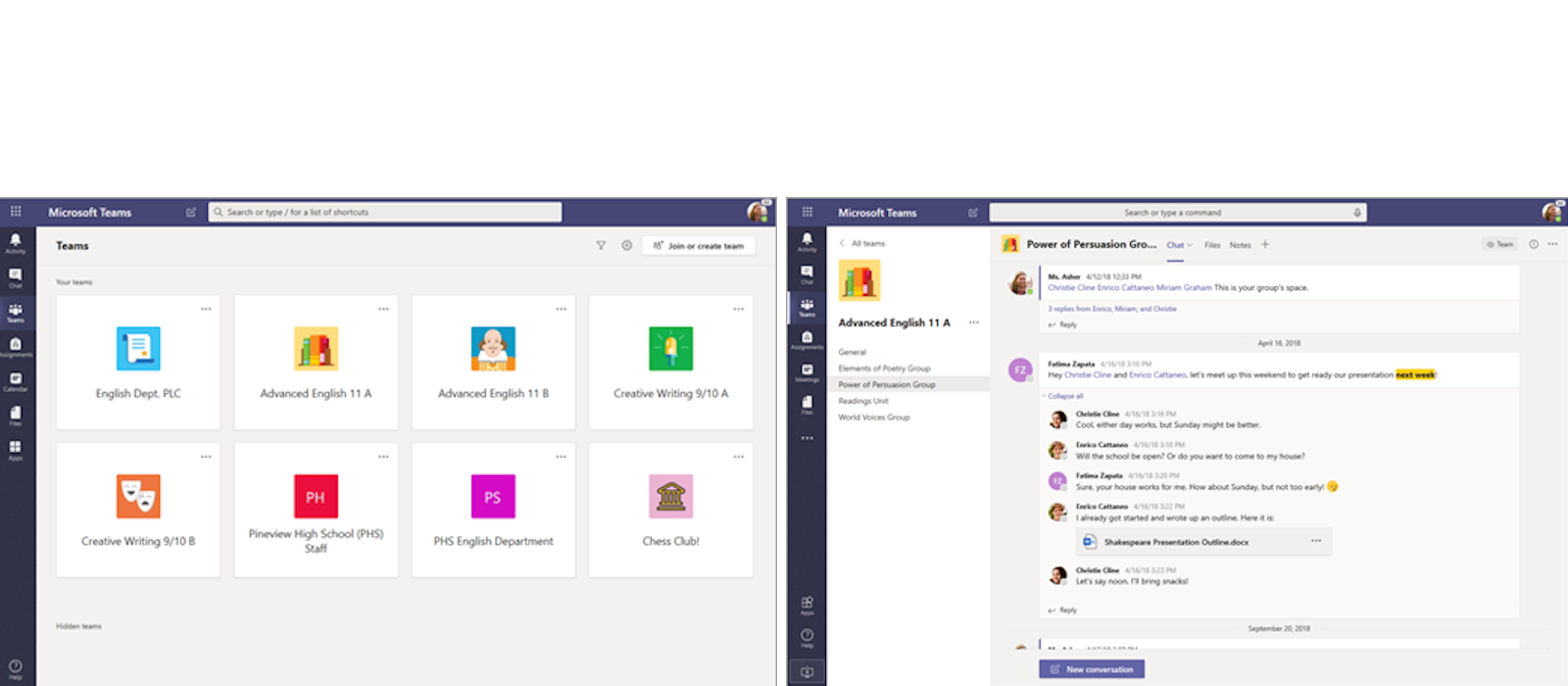The image size is (1568, 686).
Task: Open the app launcher grid in right window
Action: (808, 212)
